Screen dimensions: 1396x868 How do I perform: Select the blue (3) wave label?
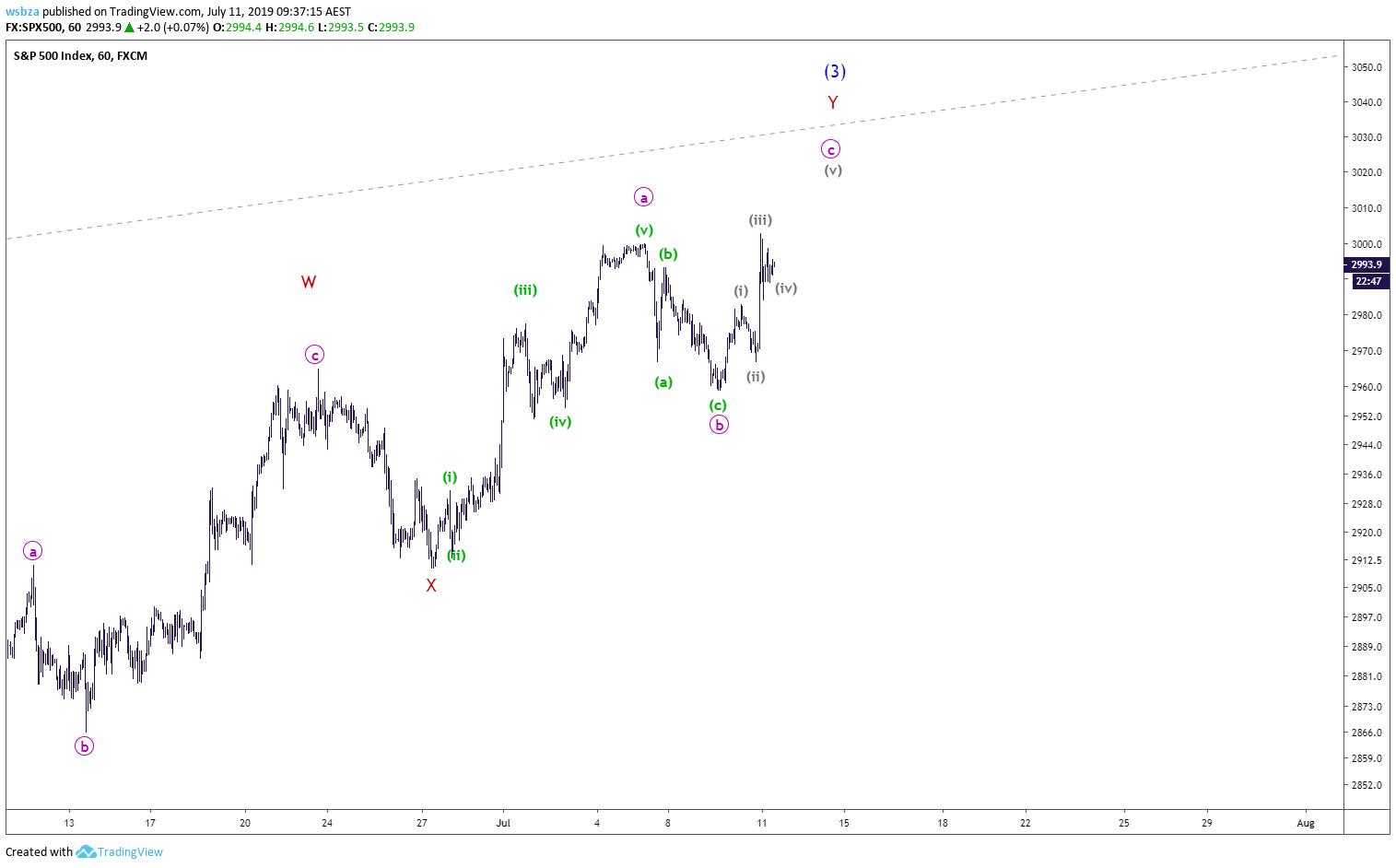coord(835,71)
